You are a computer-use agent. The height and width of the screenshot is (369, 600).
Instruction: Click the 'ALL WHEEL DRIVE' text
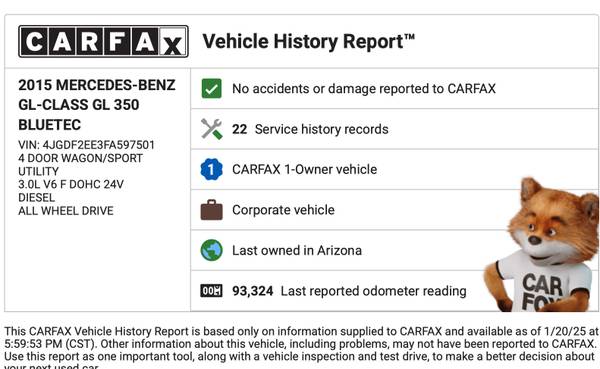coord(66,211)
